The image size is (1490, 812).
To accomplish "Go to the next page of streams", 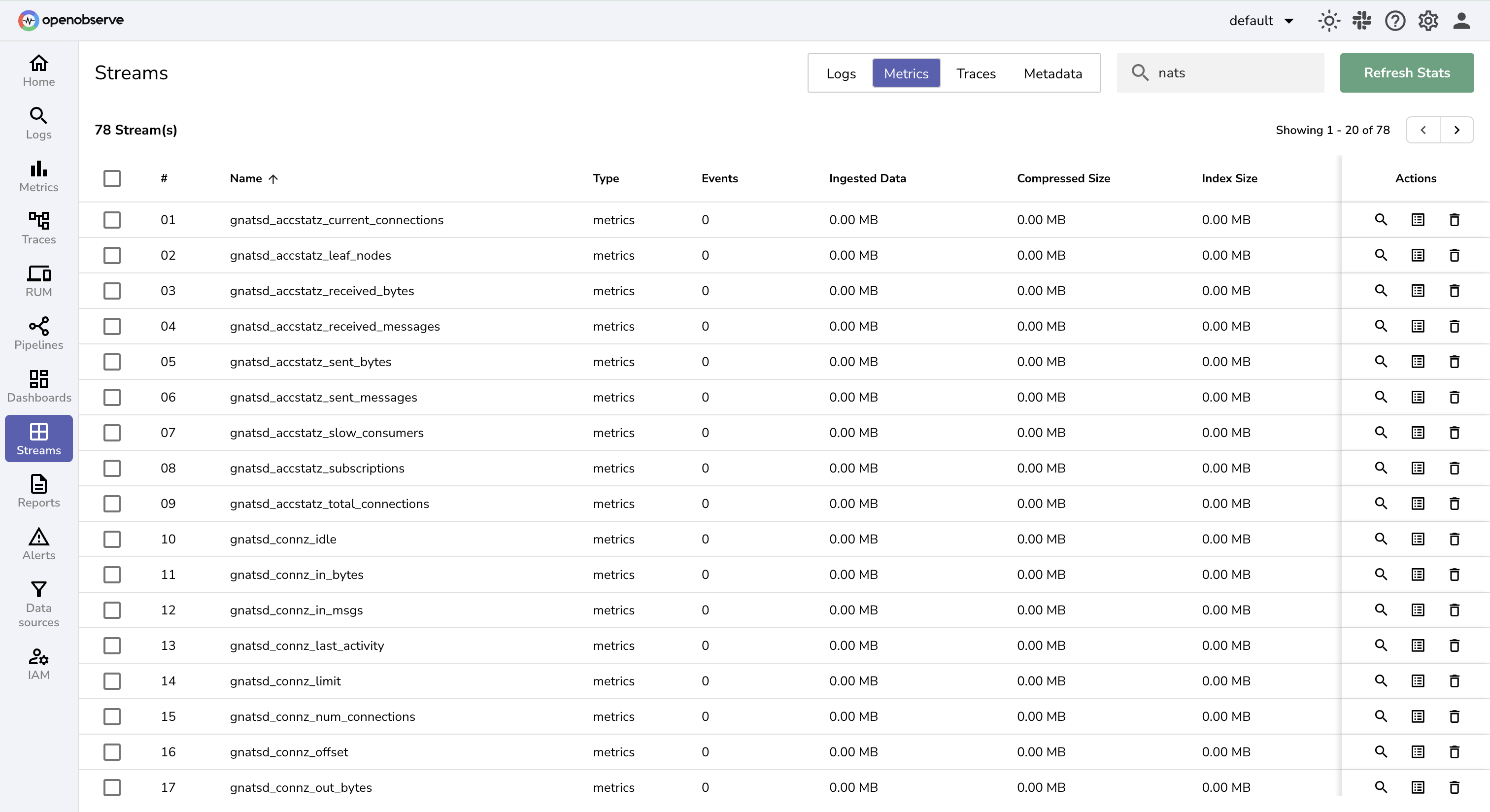I will (x=1457, y=130).
